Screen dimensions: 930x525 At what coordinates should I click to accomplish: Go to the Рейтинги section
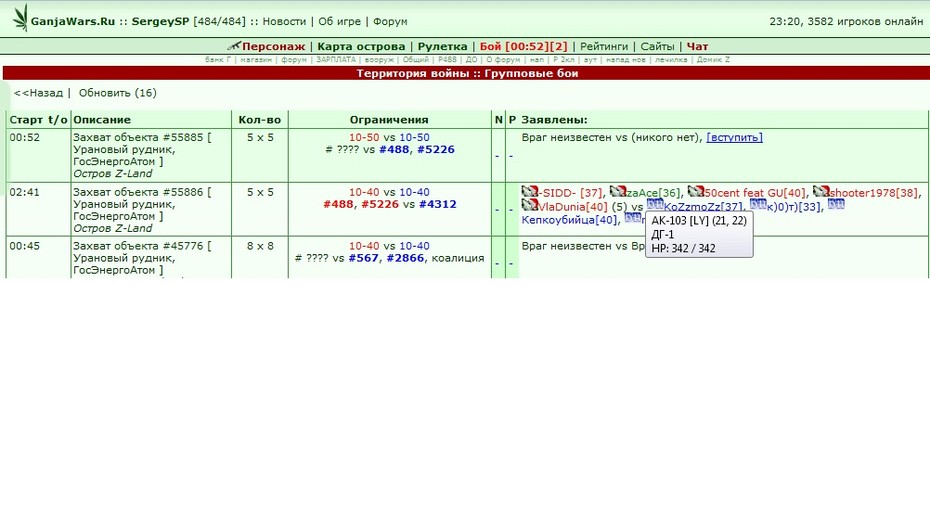click(604, 46)
